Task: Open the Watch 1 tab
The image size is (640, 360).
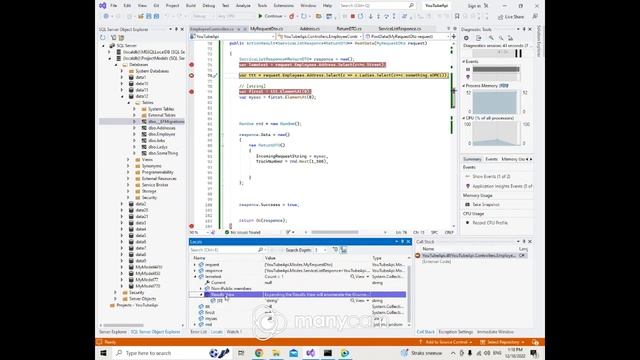Action: pos(234,332)
